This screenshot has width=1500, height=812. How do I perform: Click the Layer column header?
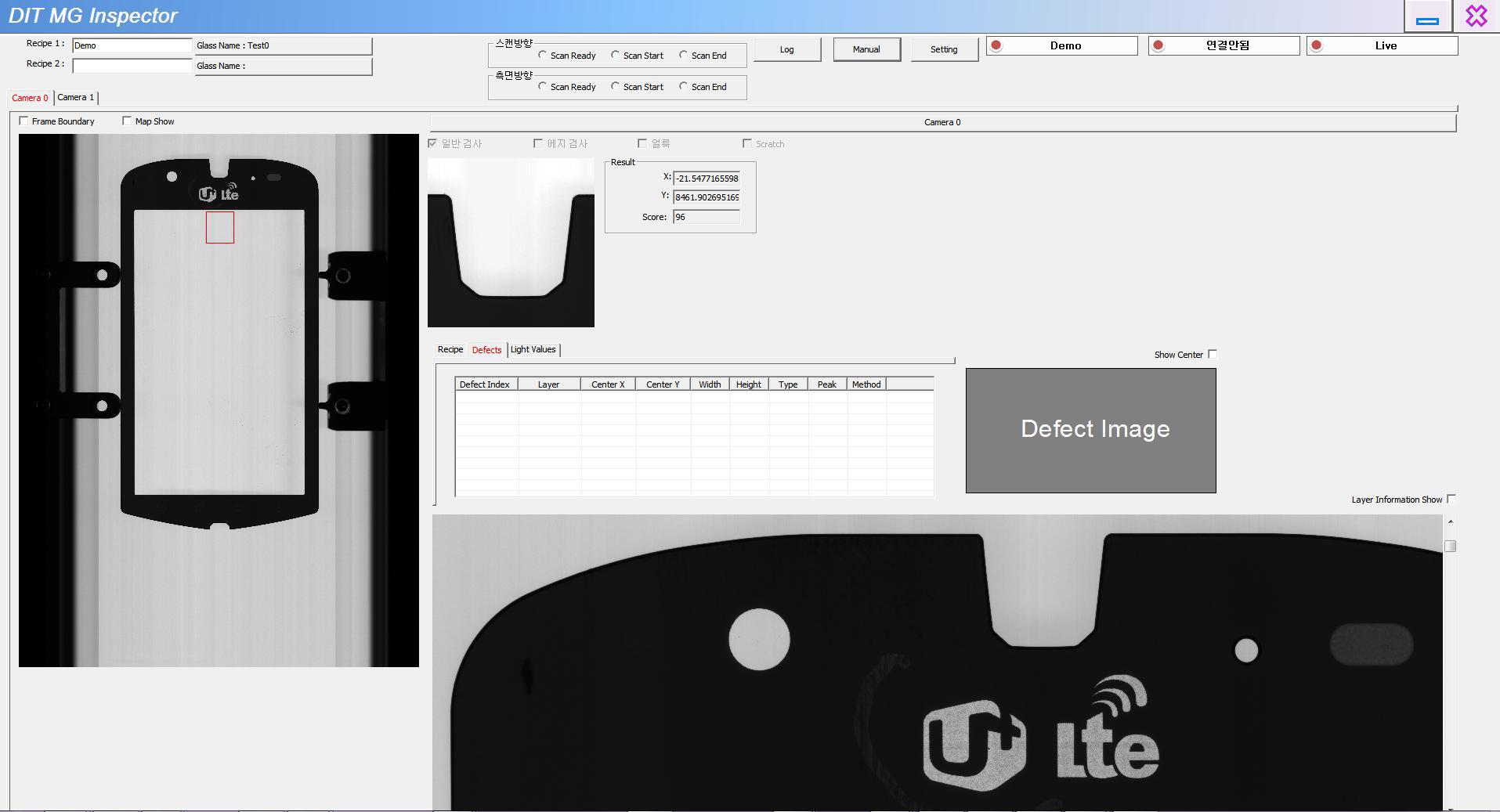[549, 384]
